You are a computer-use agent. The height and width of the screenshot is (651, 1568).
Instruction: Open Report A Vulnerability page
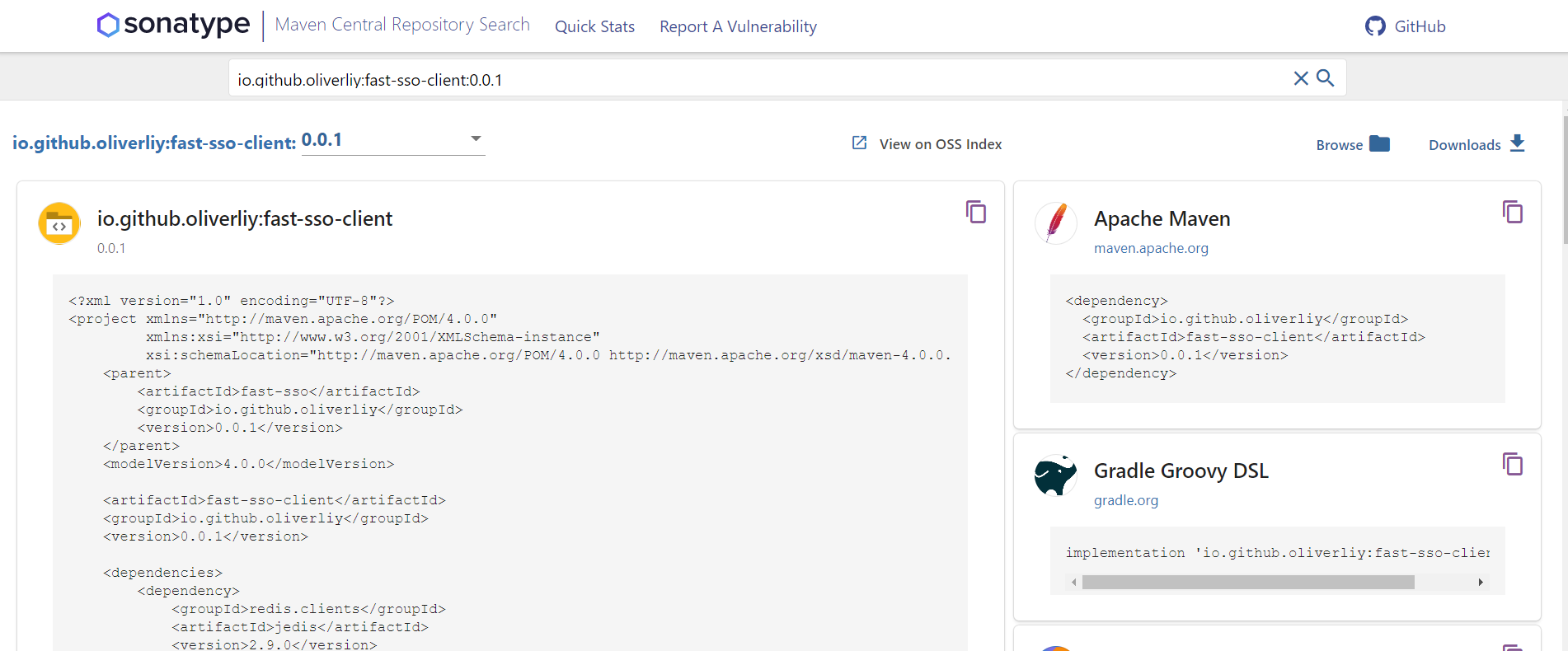pyautogui.click(x=738, y=26)
